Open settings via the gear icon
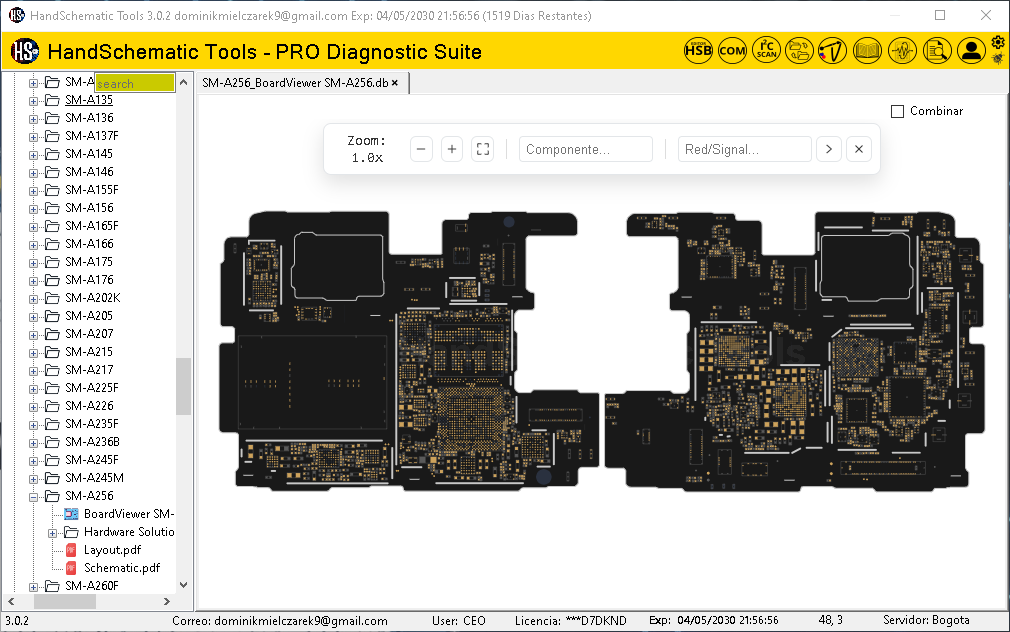Image resolution: width=1010 pixels, height=632 pixels. [998, 43]
